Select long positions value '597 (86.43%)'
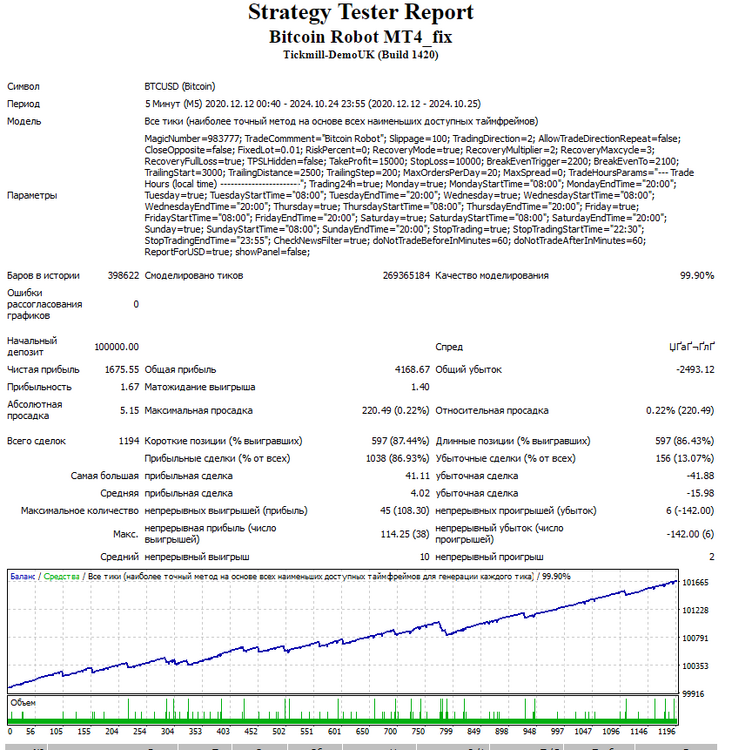The height and width of the screenshot is (750, 752). (x=685, y=441)
